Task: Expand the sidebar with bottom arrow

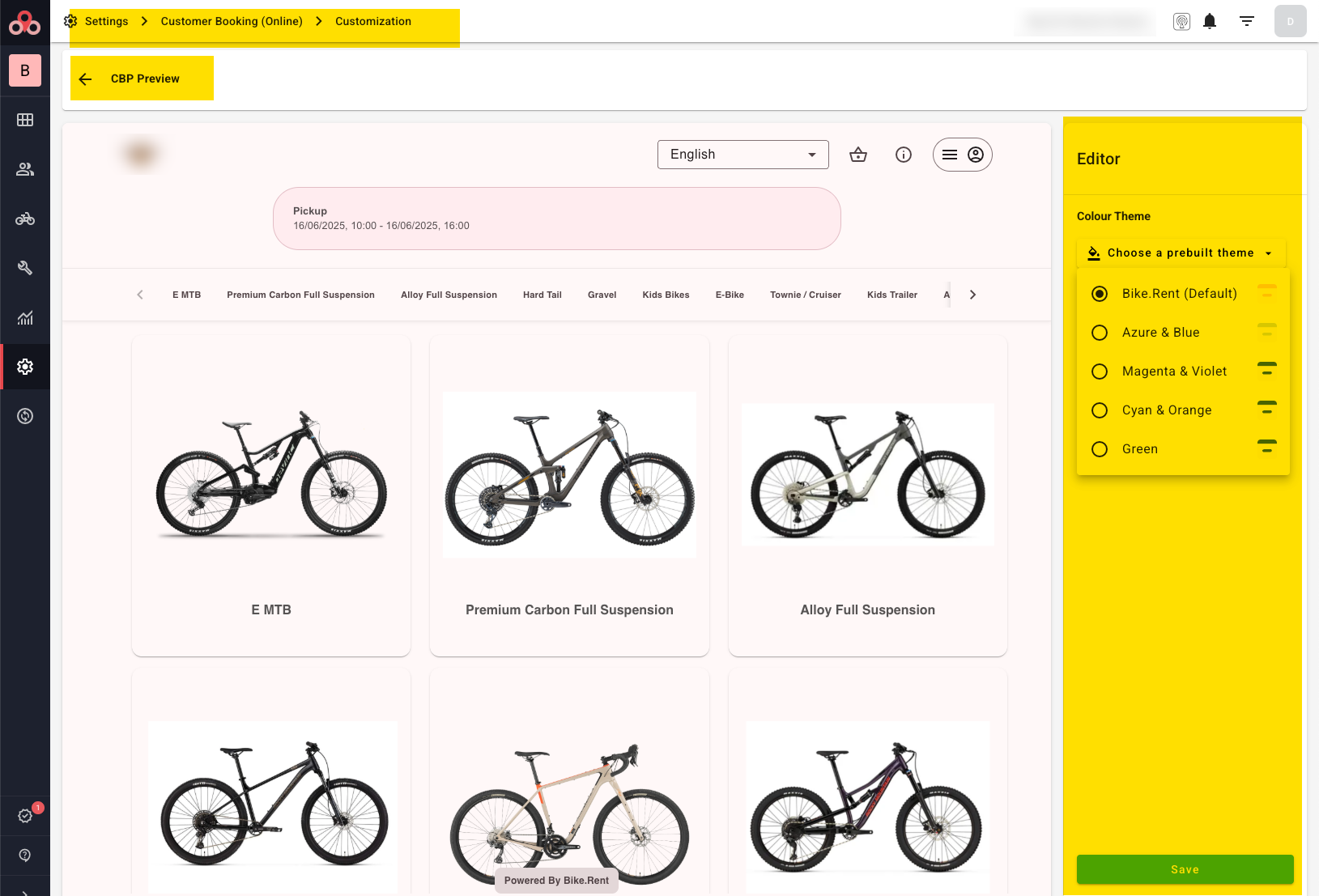Action: point(25,893)
